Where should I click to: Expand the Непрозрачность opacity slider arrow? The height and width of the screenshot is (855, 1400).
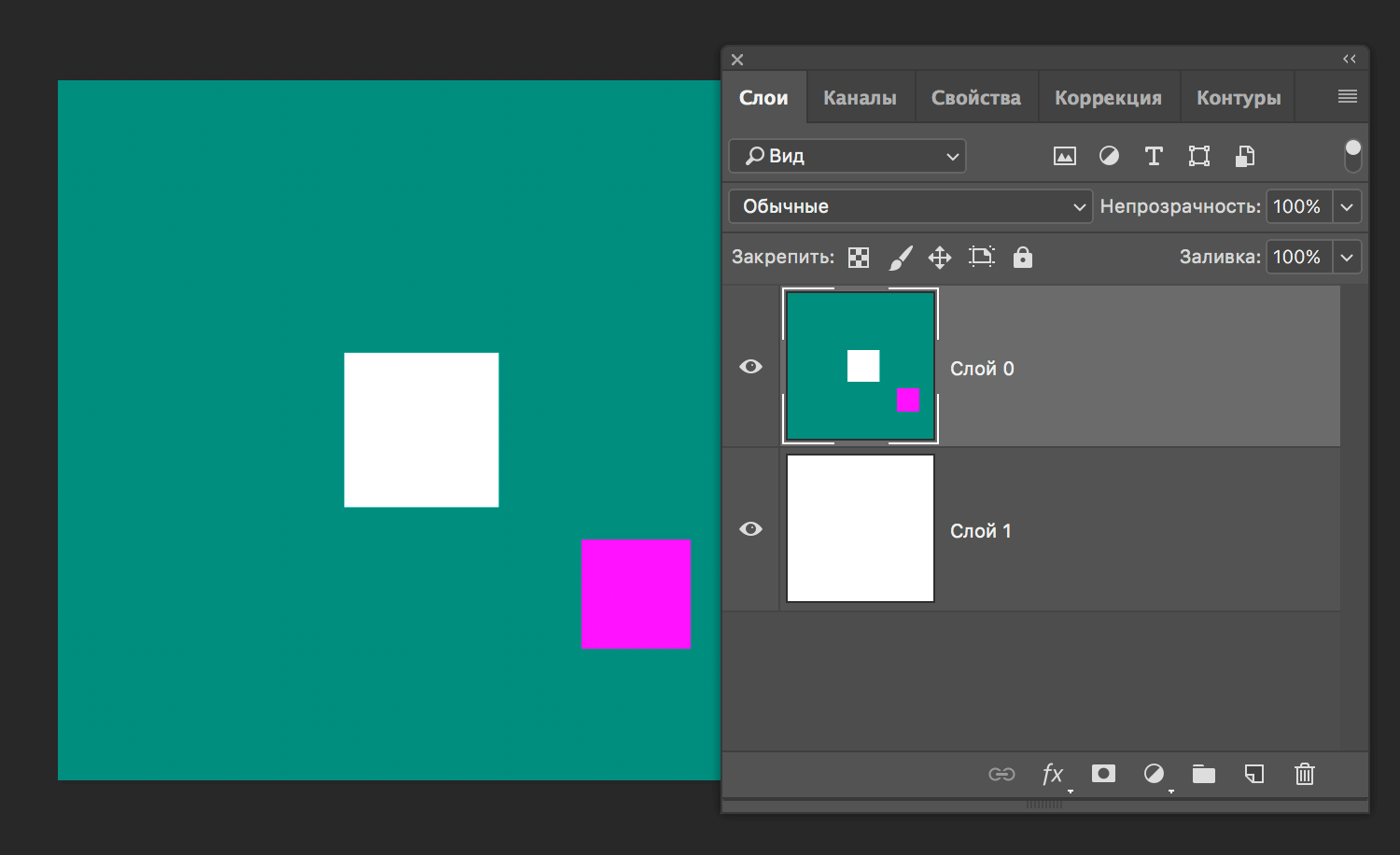tap(1347, 206)
